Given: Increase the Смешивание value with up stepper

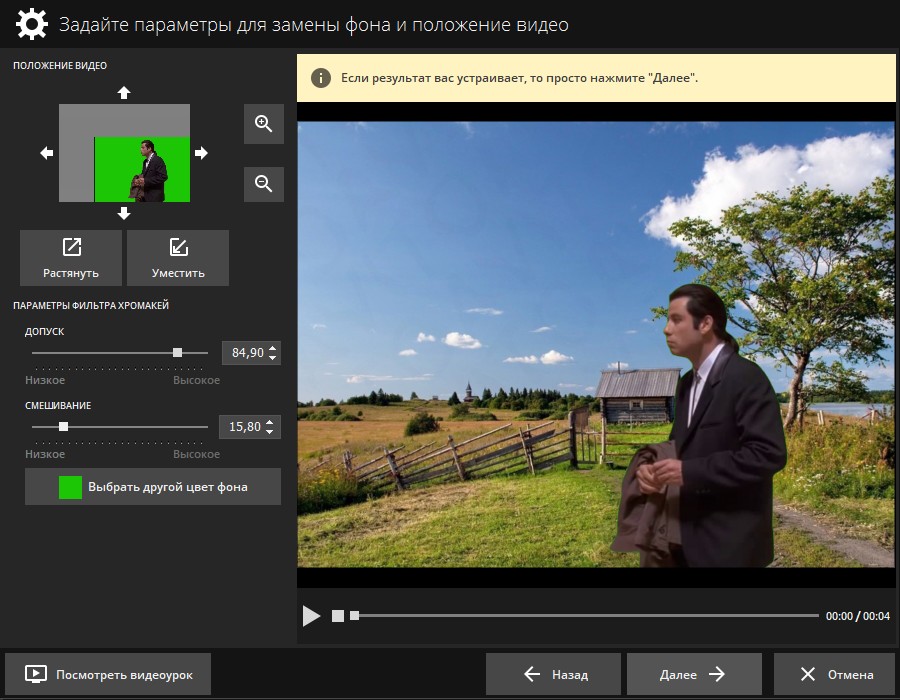Looking at the screenshot, I should pyautogui.click(x=274, y=422).
